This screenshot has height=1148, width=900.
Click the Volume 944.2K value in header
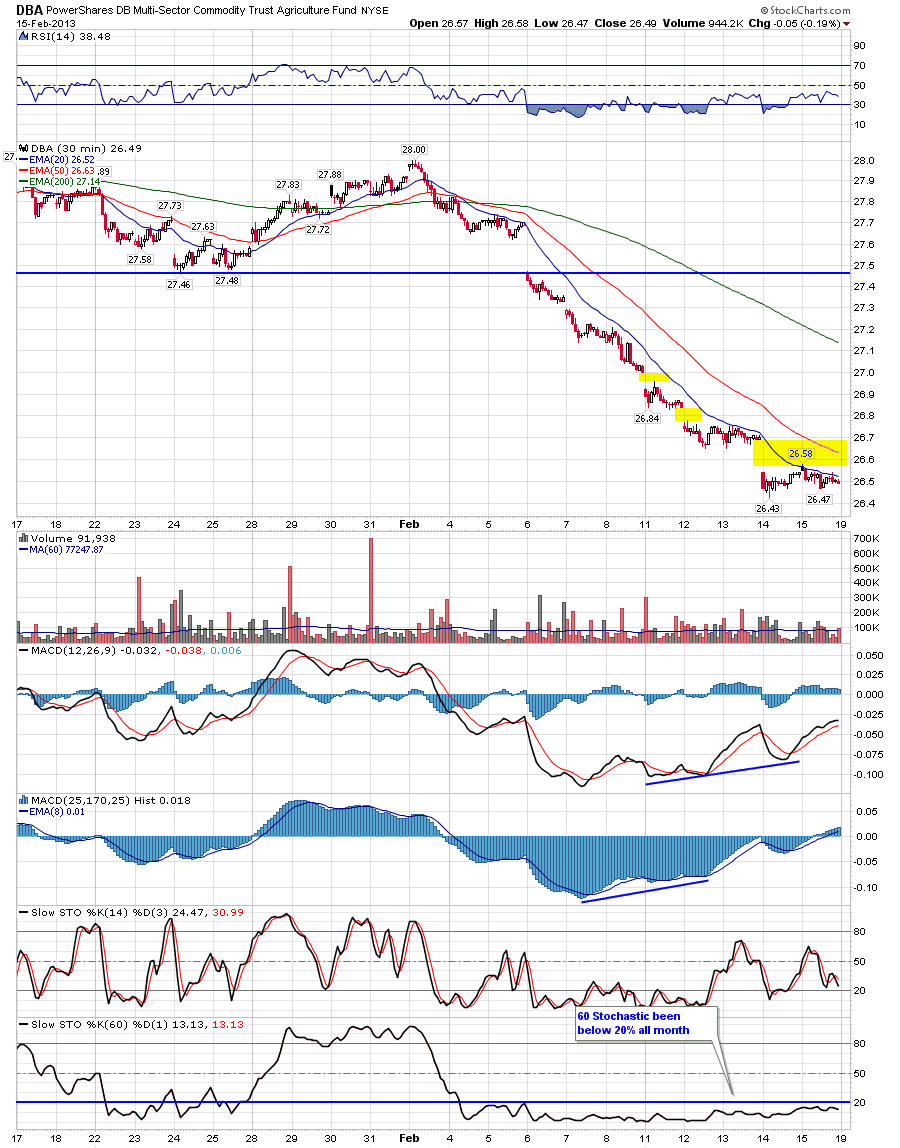(x=703, y=23)
